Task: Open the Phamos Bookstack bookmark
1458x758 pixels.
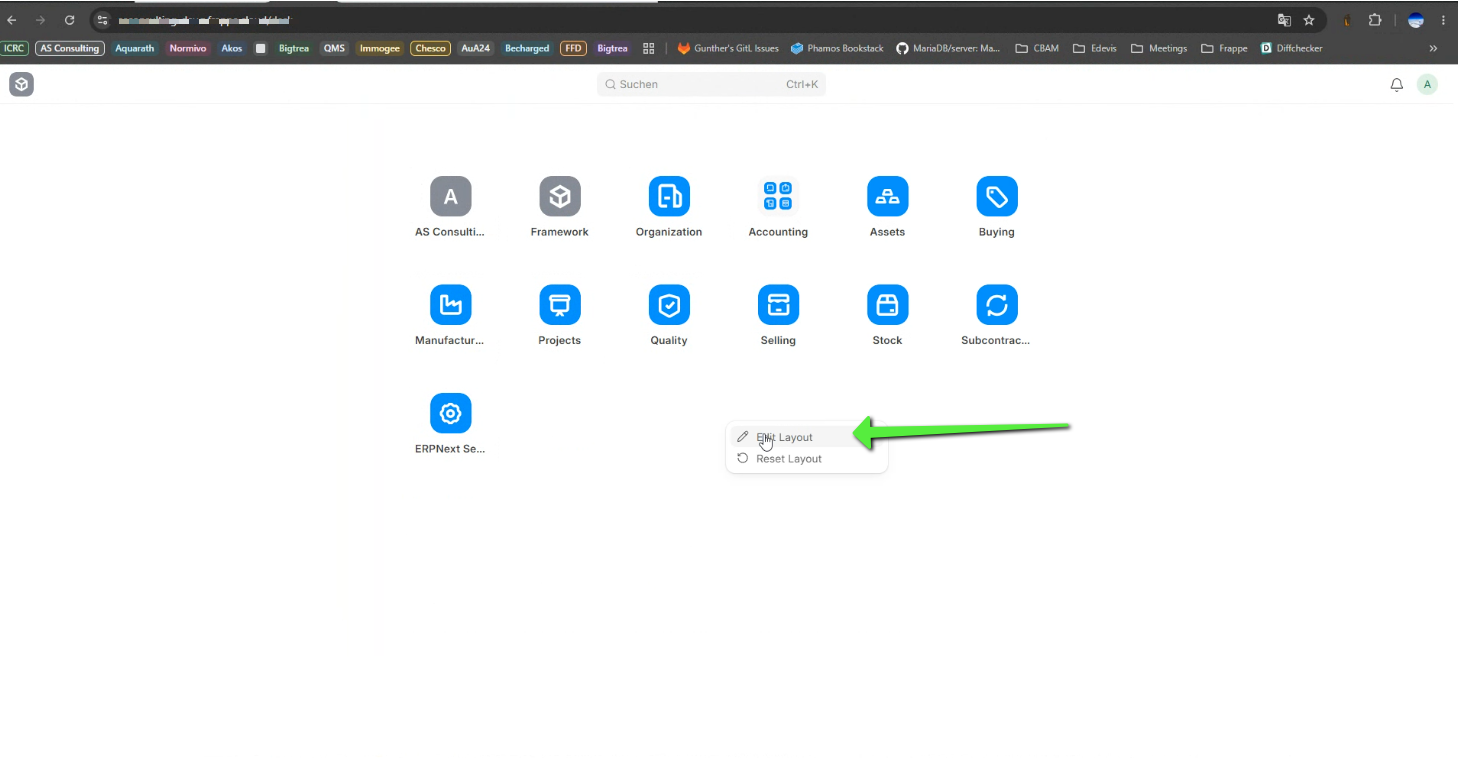Action: [837, 48]
